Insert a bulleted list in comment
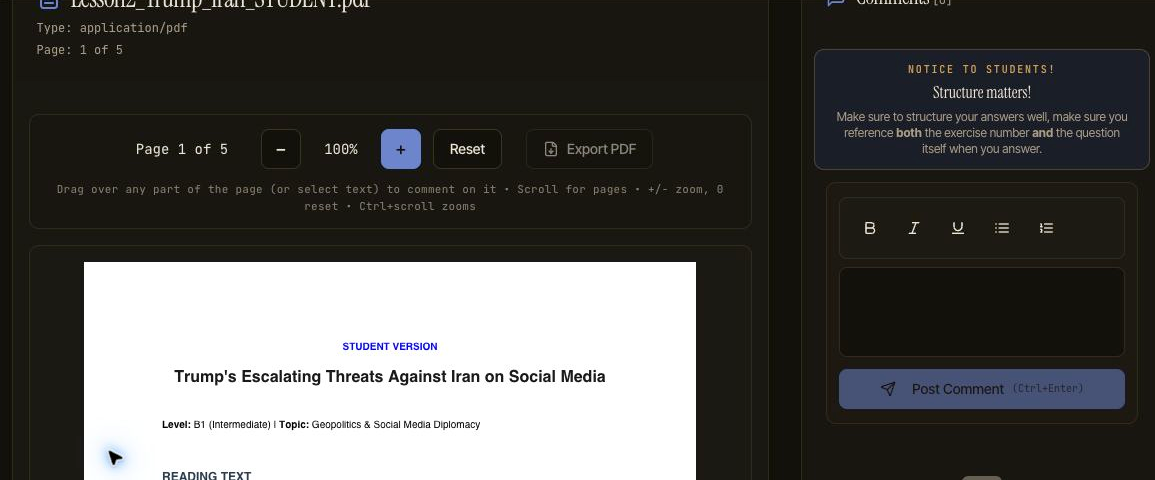The height and width of the screenshot is (480, 1155). click(1002, 228)
